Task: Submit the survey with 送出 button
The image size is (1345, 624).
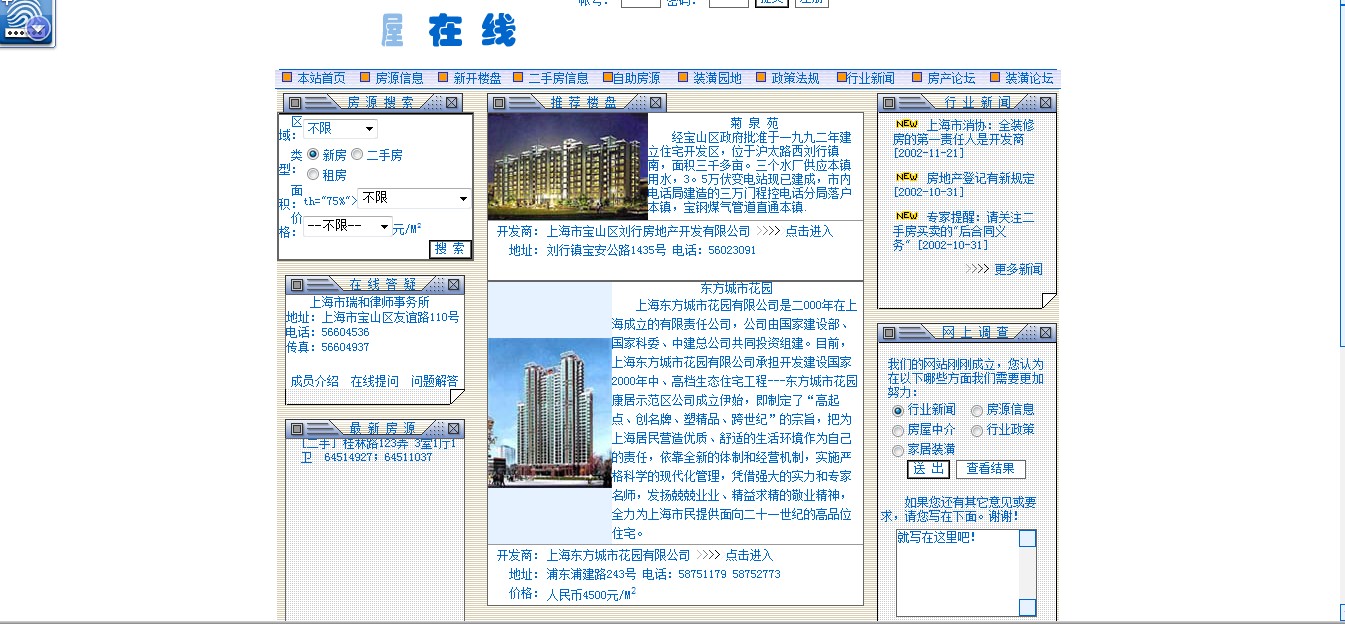Action: pyautogui.click(x=928, y=469)
